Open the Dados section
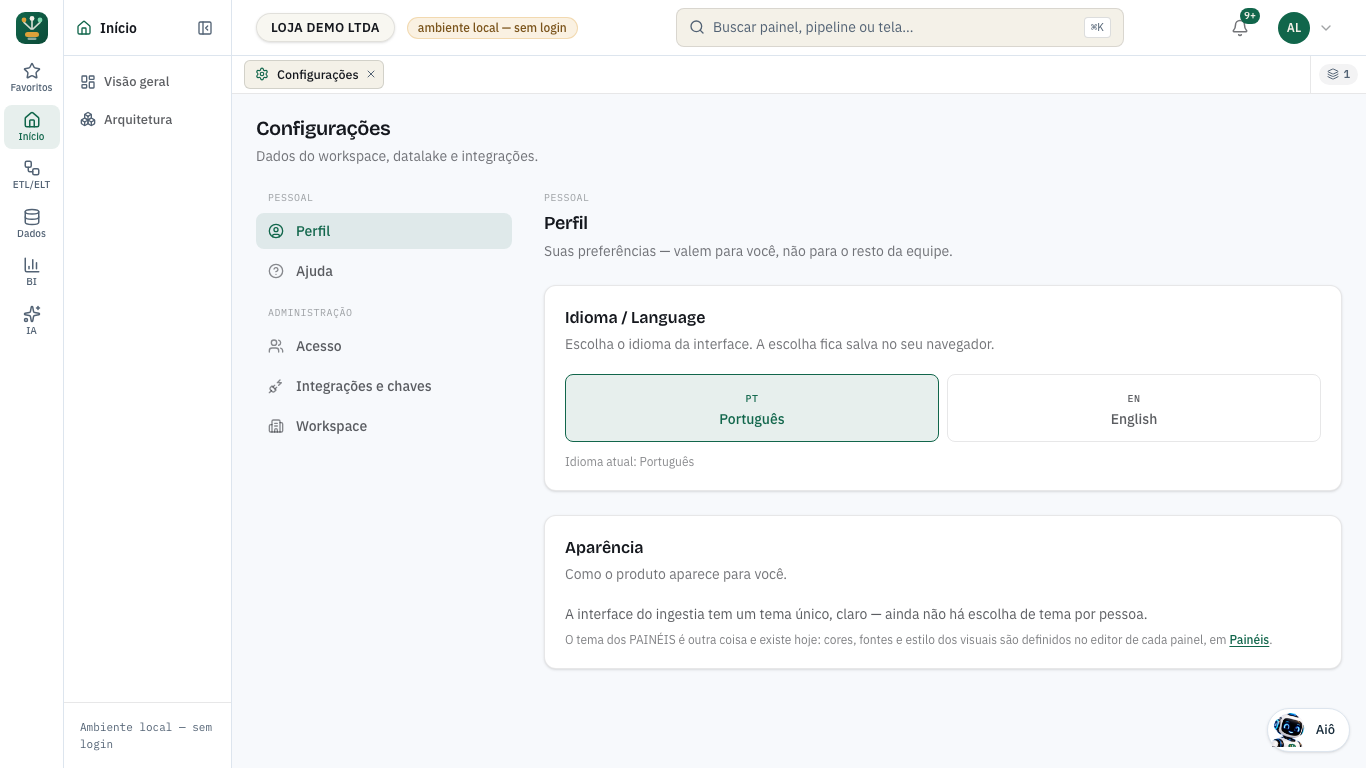This screenshot has height=768, width=1366. point(32,223)
